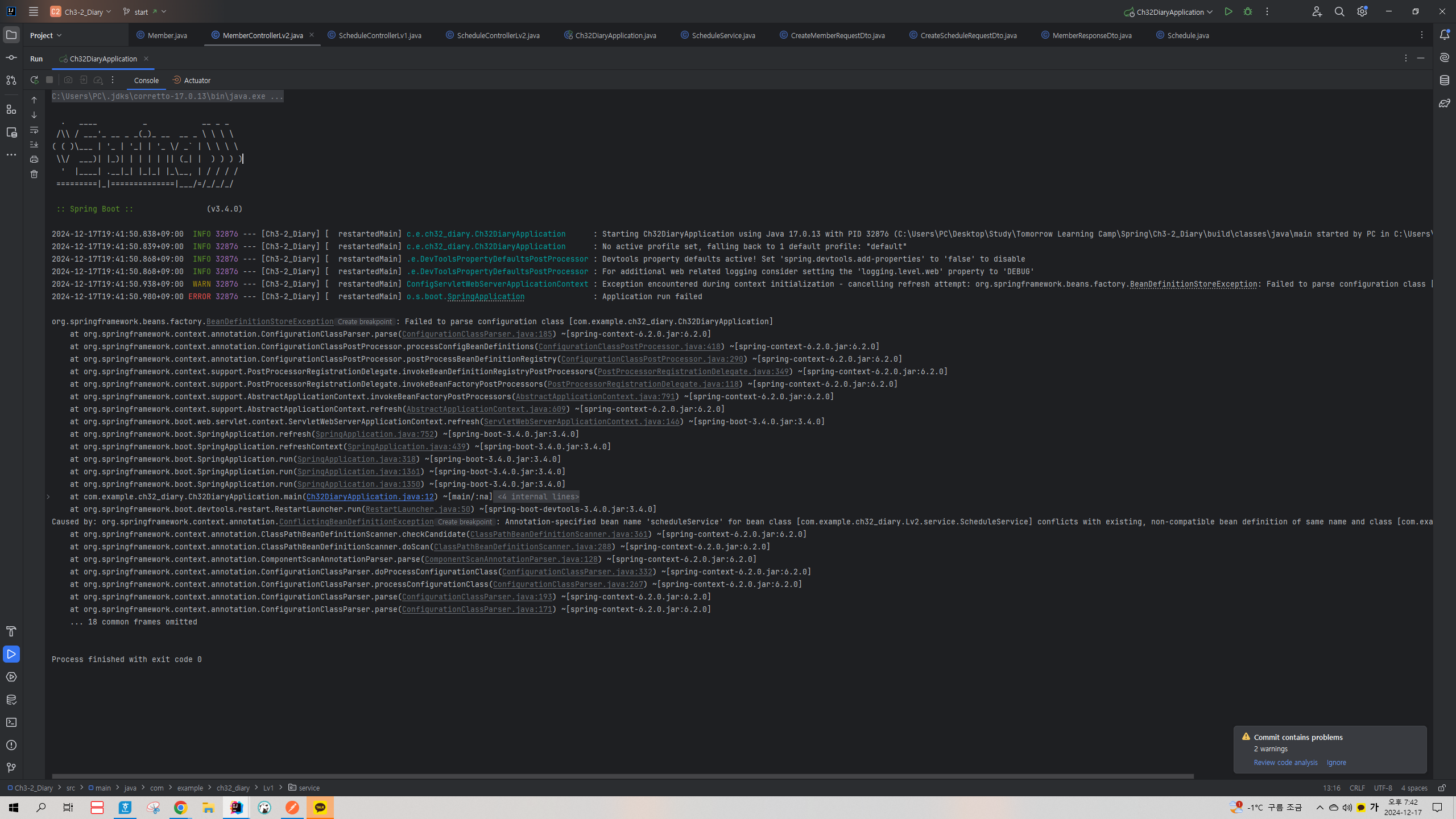This screenshot has height=819, width=1456.
Task: Toggle the read-only lock icon in status bar
Action: point(1442,788)
